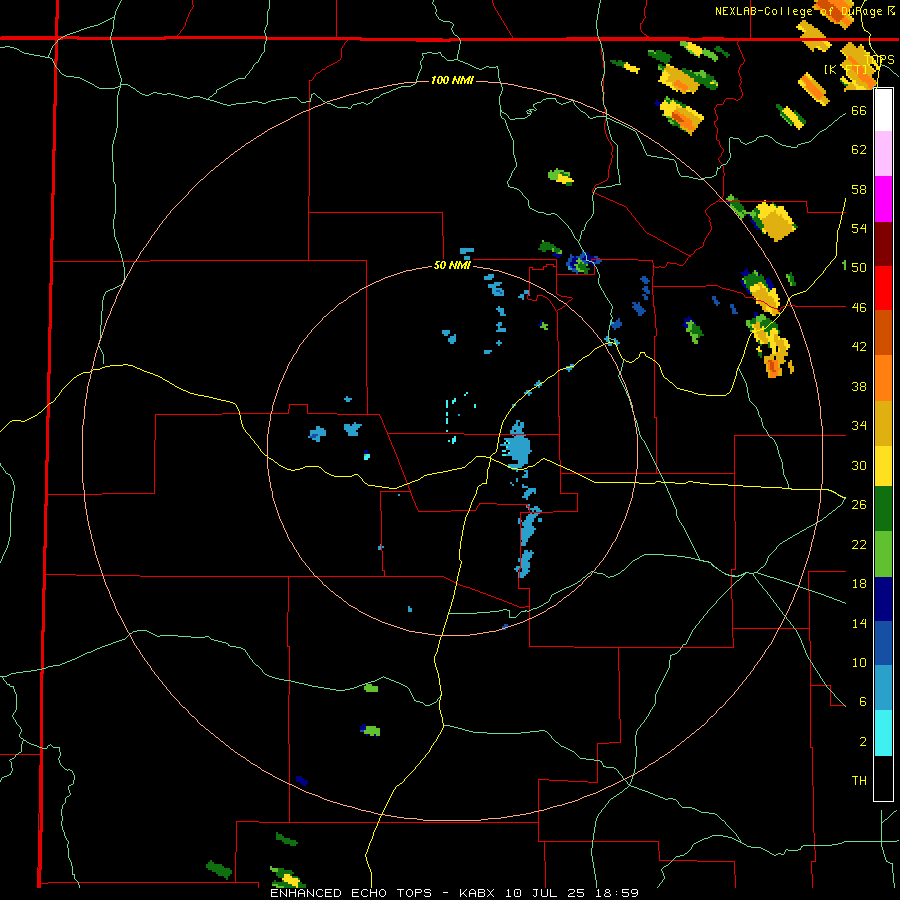
Task: Click the '66' label on the legend
Action: point(859,110)
